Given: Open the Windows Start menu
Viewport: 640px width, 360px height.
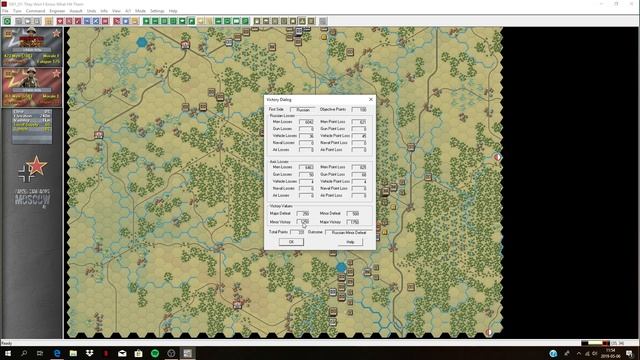Looking at the screenshot, I should (x=7, y=353).
